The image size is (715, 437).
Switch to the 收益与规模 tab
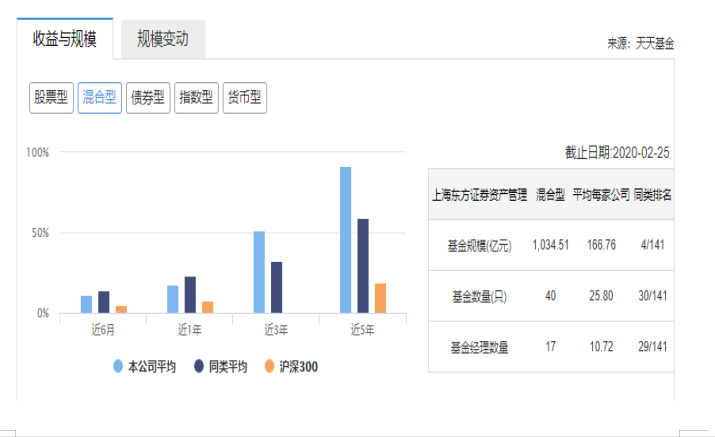pos(65,39)
